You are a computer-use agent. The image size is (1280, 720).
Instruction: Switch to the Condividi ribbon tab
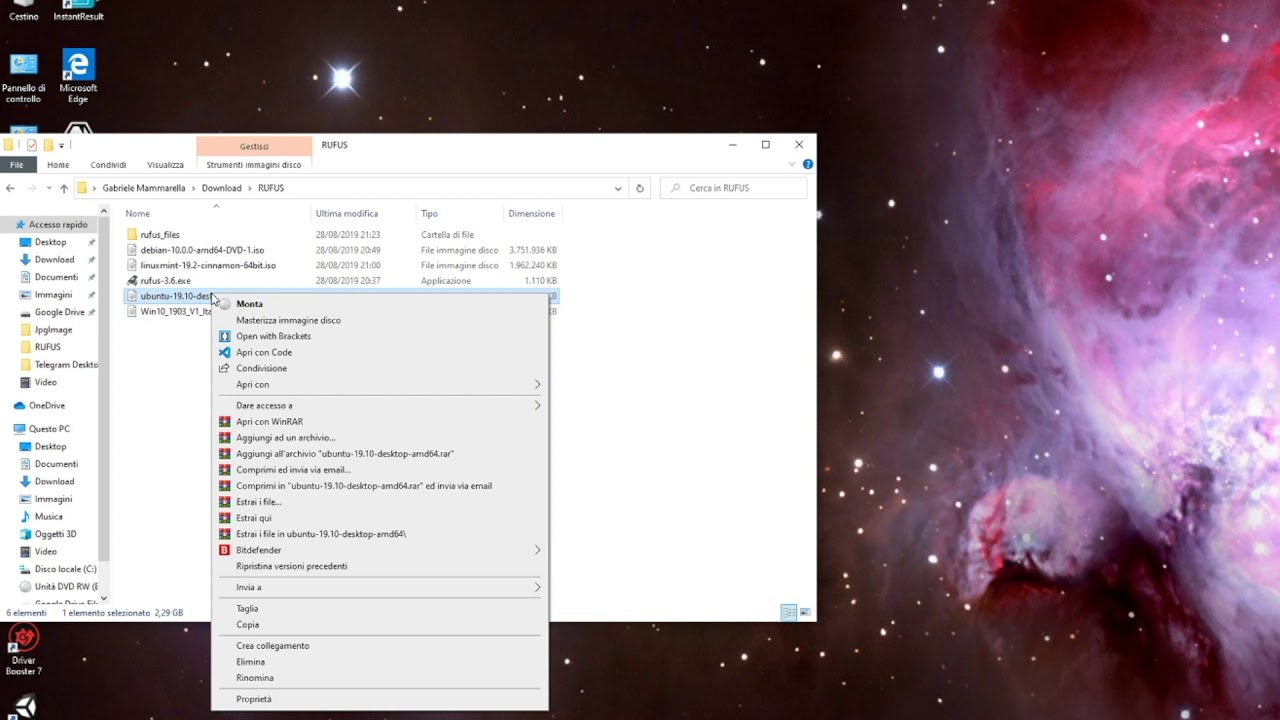108,165
